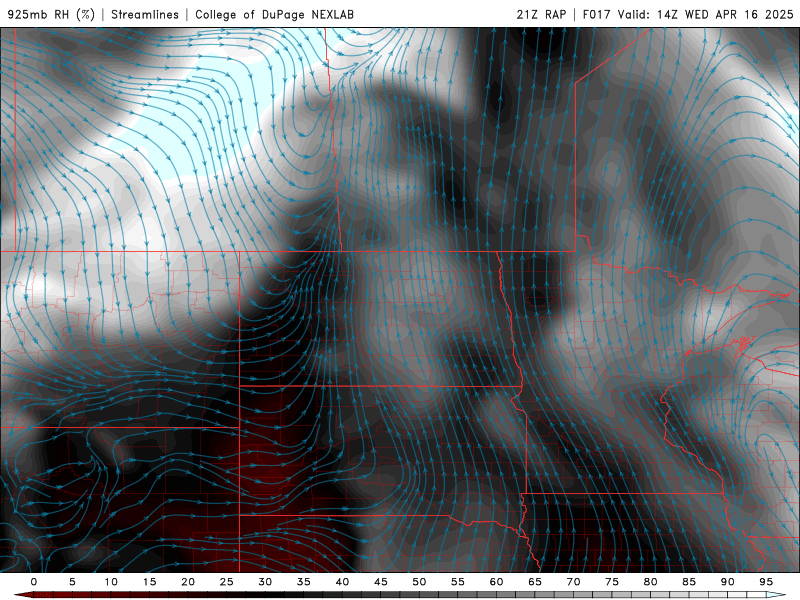This screenshot has width=800, height=600.
Task: Click the '60' value on the RH scale
Action: tap(496, 582)
